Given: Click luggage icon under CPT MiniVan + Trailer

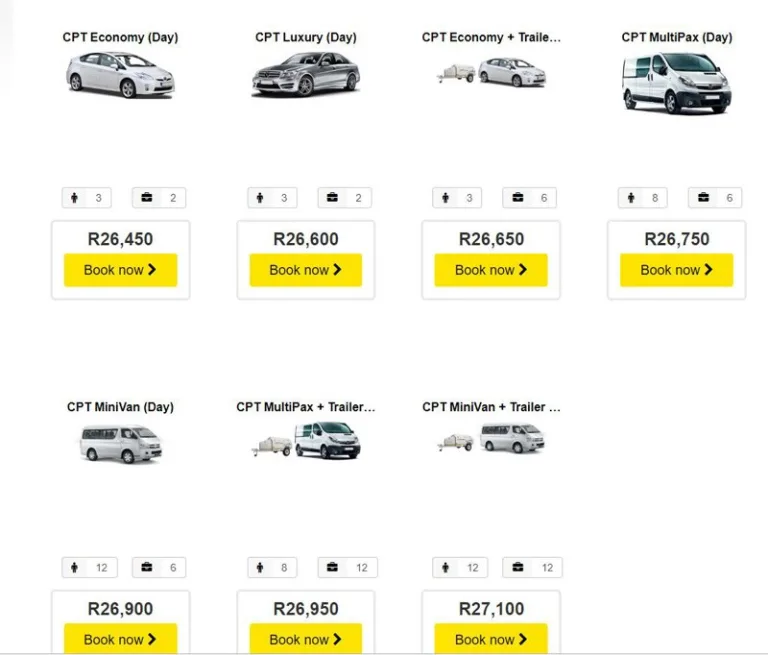Looking at the screenshot, I should coord(518,568).
